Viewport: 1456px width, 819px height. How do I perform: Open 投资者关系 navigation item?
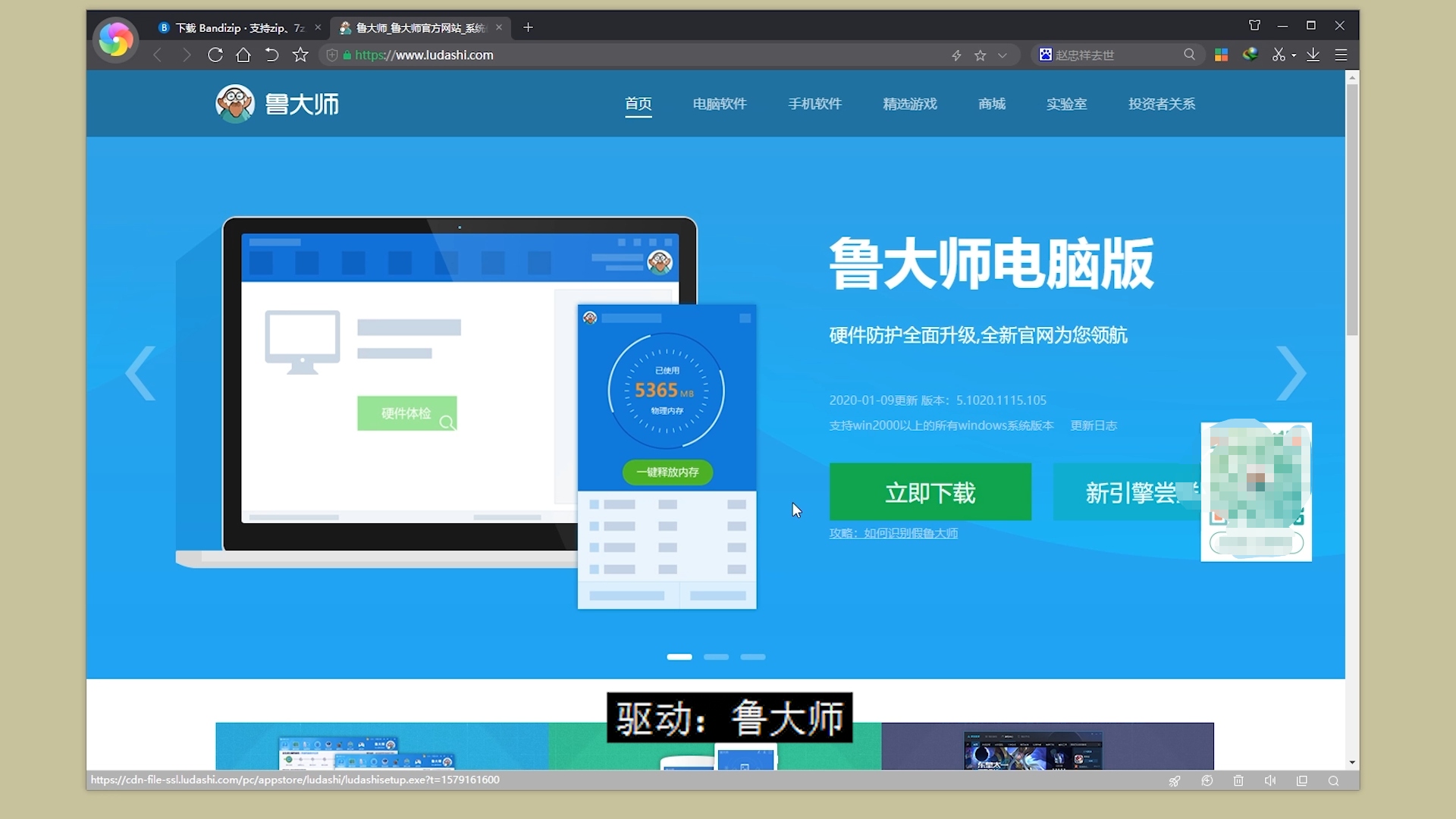pos(1162,104)
